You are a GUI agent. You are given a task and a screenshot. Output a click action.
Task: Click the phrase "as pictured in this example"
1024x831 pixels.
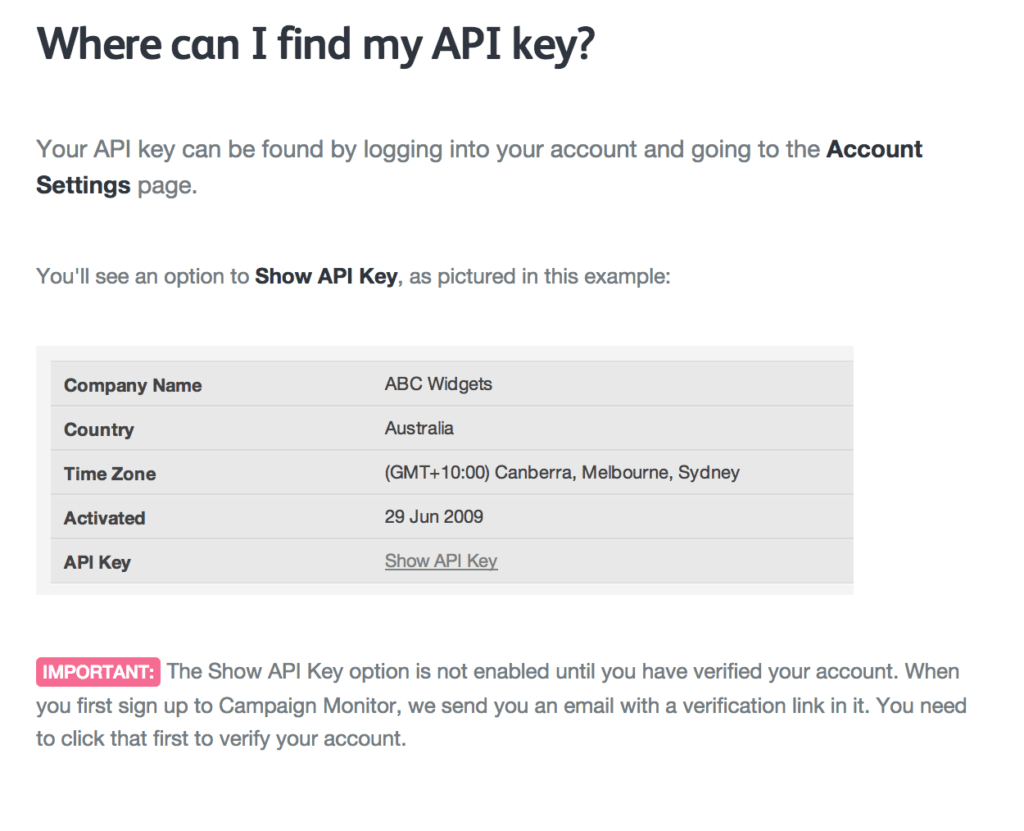coord(540,276)
